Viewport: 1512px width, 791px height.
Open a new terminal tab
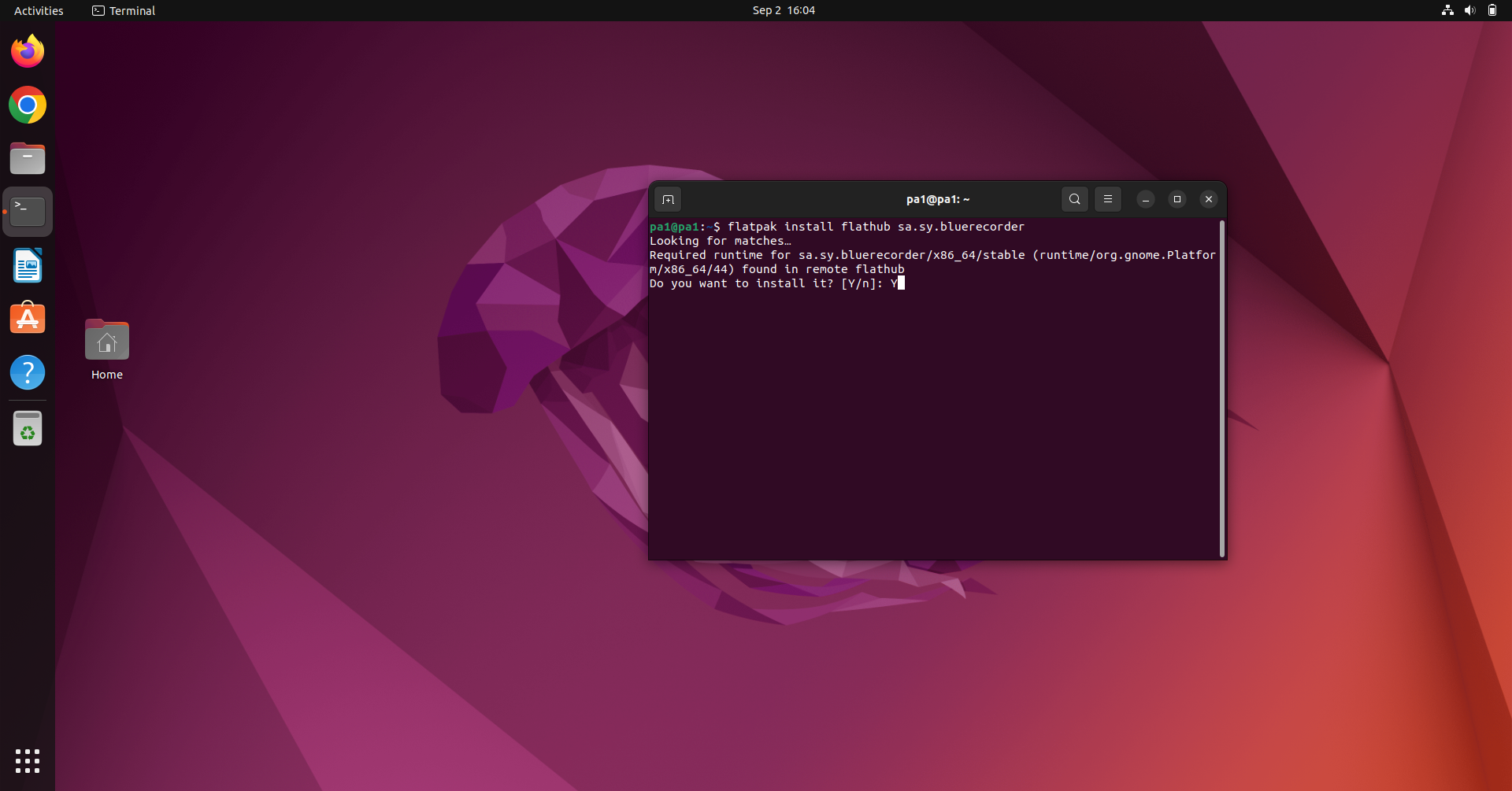coord(667,199)
